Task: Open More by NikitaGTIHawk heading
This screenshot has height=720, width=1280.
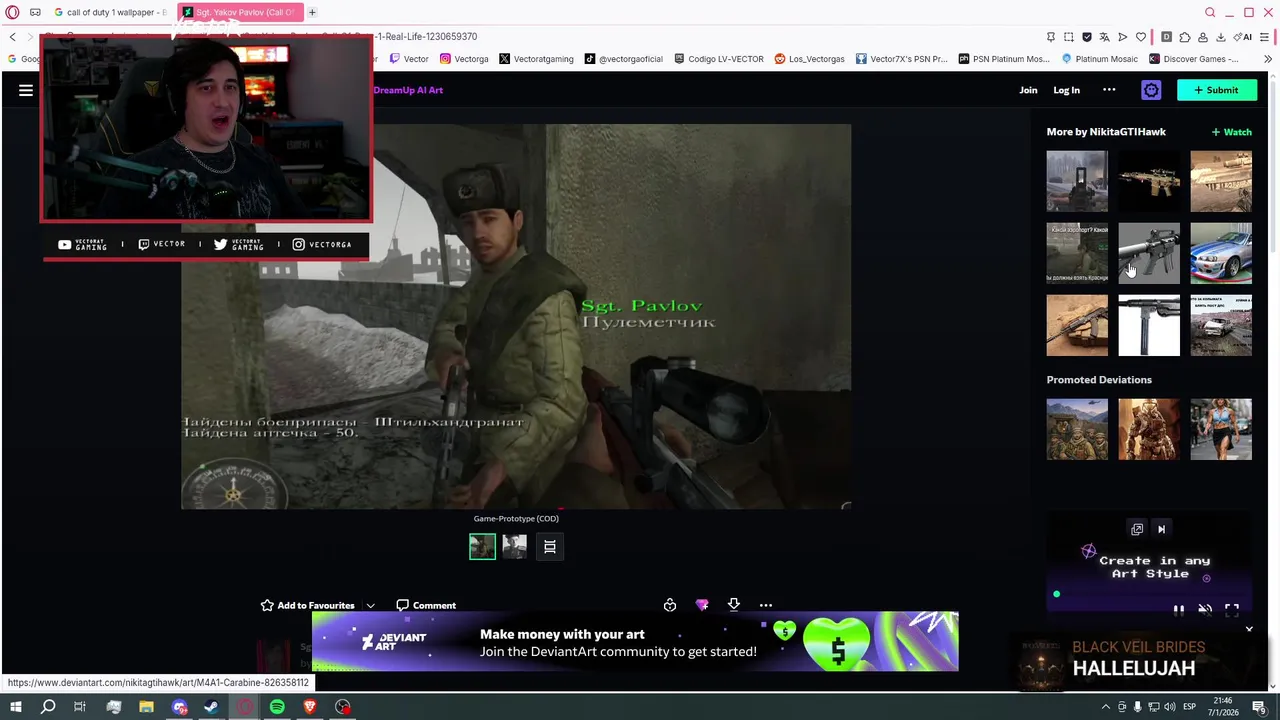Action: click(1106, 132)
